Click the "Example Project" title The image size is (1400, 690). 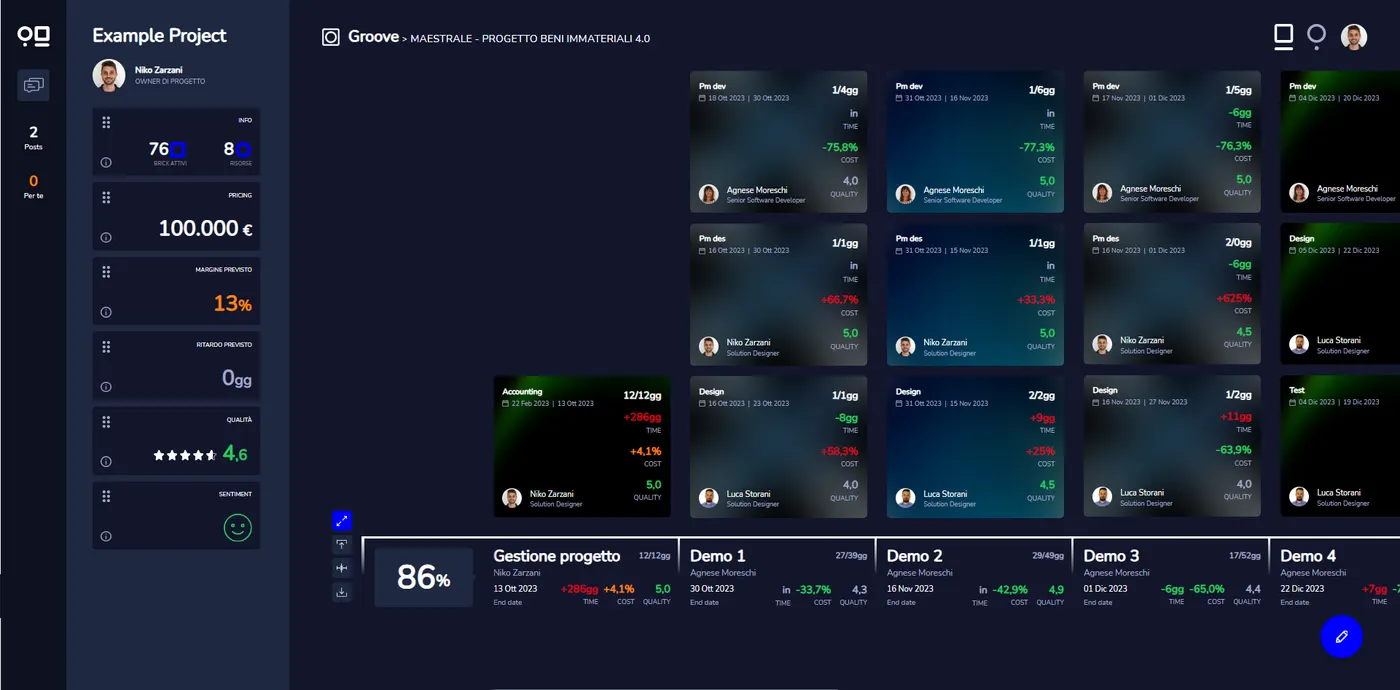click(159, 35)
